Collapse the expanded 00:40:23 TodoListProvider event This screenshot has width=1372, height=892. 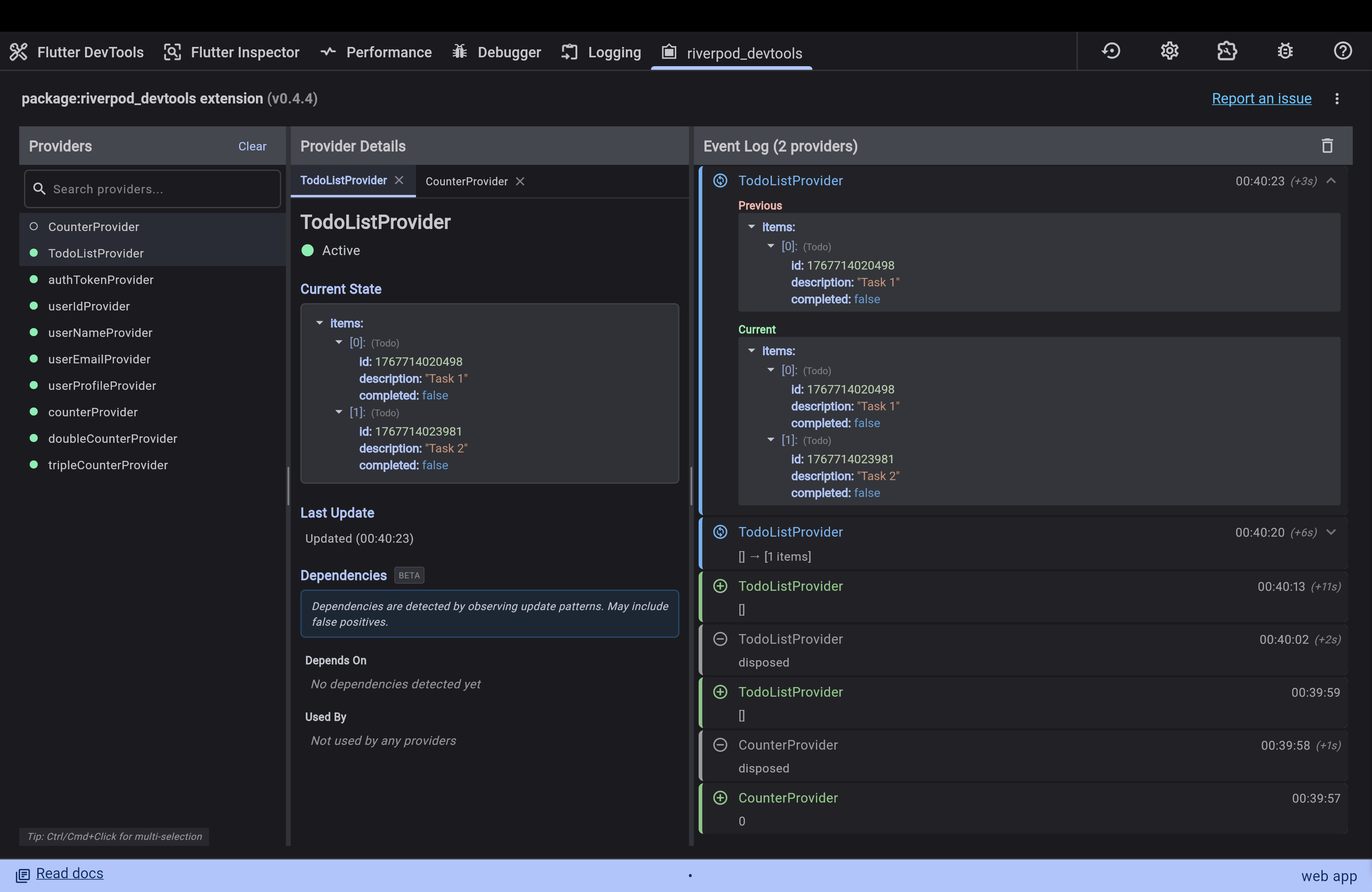[1331, 180]
